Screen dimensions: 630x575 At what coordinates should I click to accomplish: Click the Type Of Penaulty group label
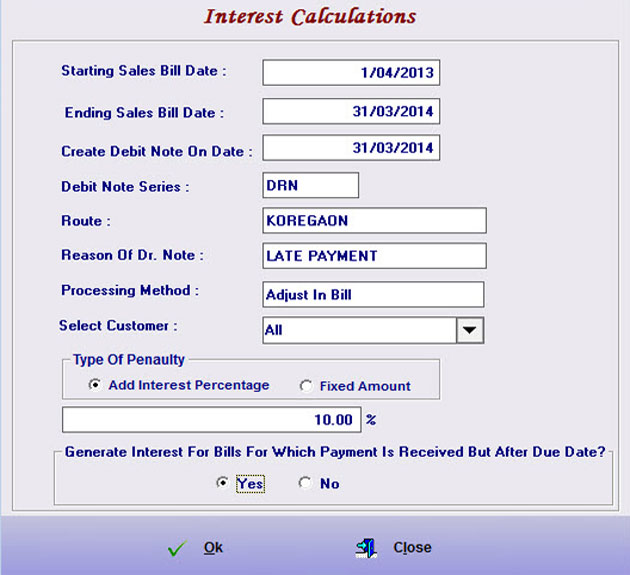129,360
